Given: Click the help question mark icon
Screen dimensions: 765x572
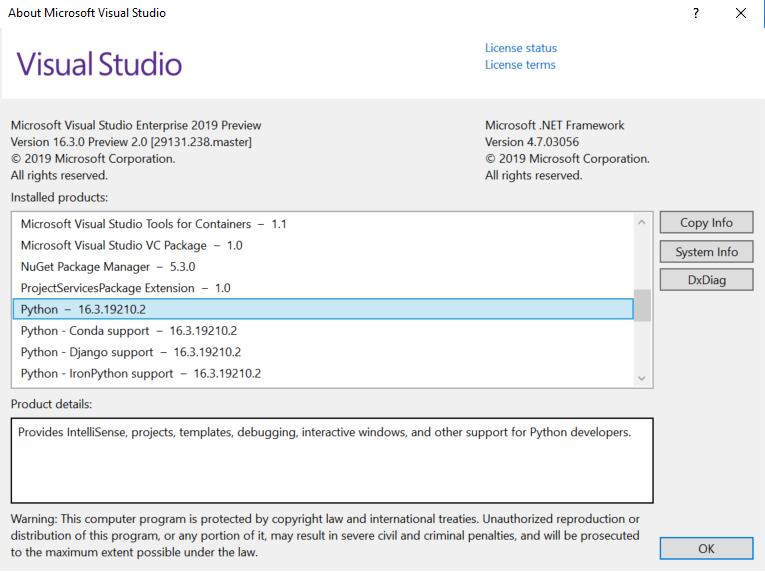Looking at the screenshot, I should coord(696,13).
